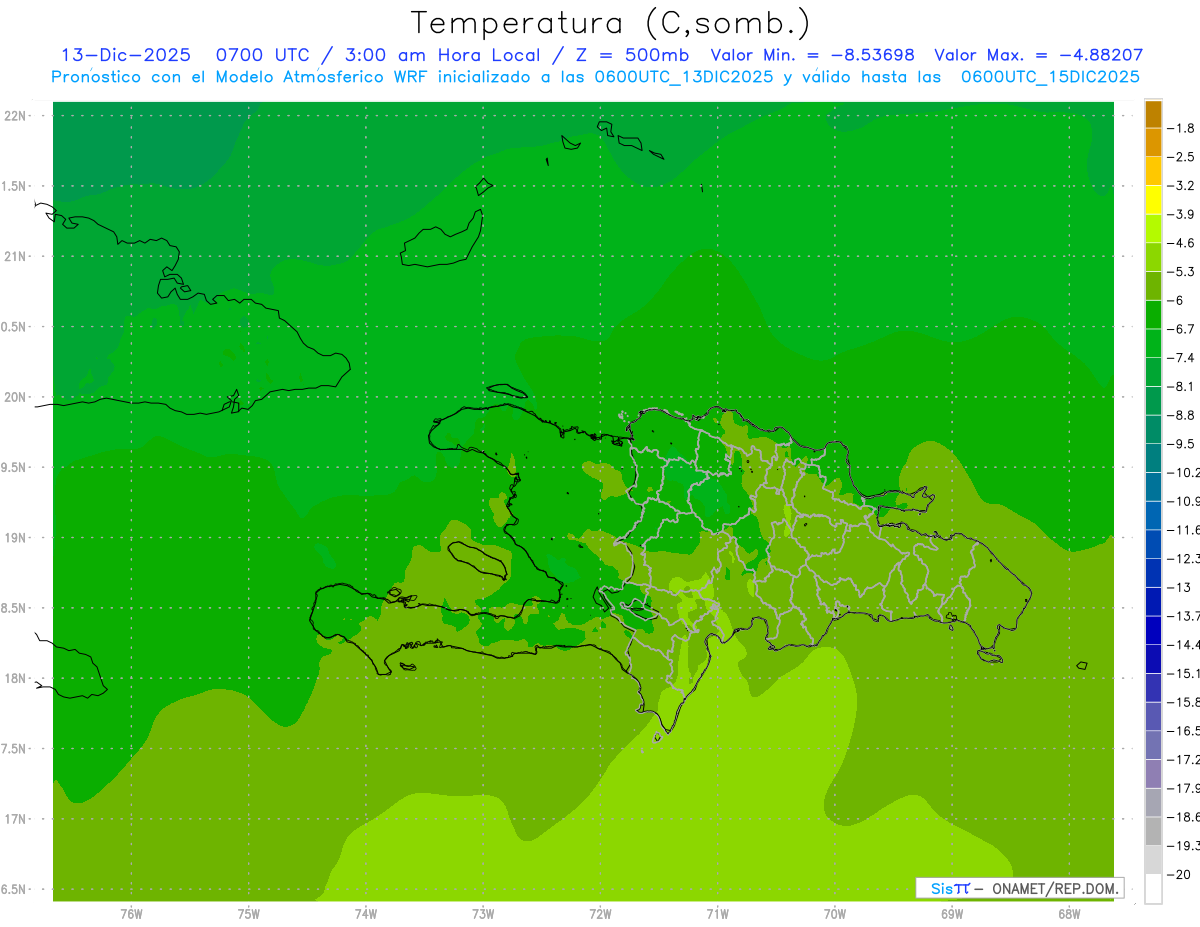Click the 'ONAMET/REP.DOM.' credit label

point(1056,888)
